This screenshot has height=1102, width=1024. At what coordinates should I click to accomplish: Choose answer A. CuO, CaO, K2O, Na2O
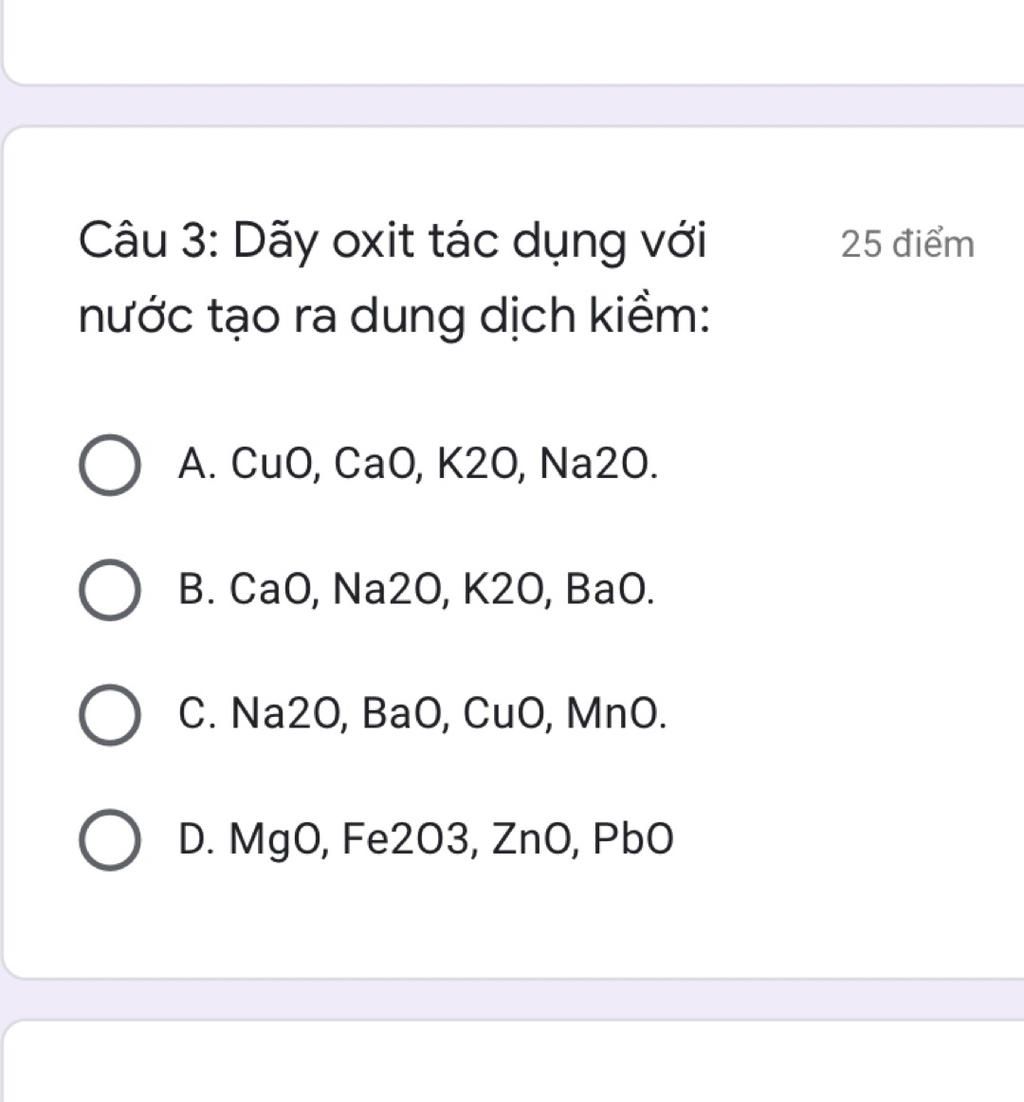coord(420,465)
